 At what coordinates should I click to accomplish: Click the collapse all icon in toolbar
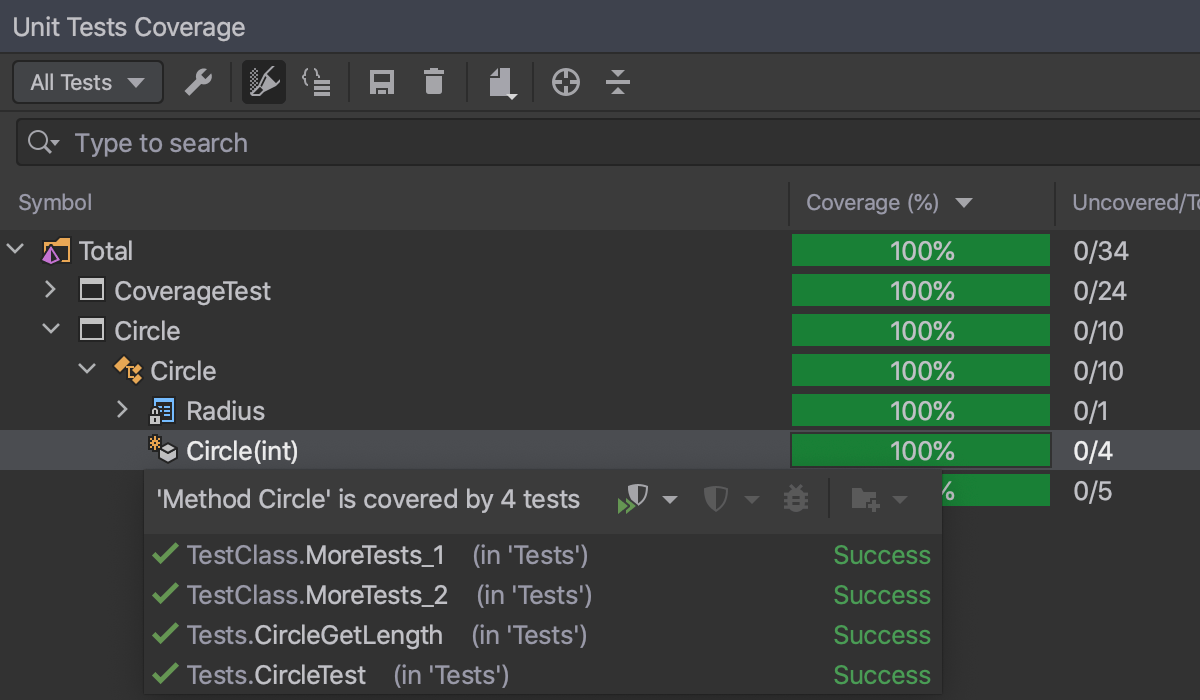pyautogui.click(x=618, y=82)
